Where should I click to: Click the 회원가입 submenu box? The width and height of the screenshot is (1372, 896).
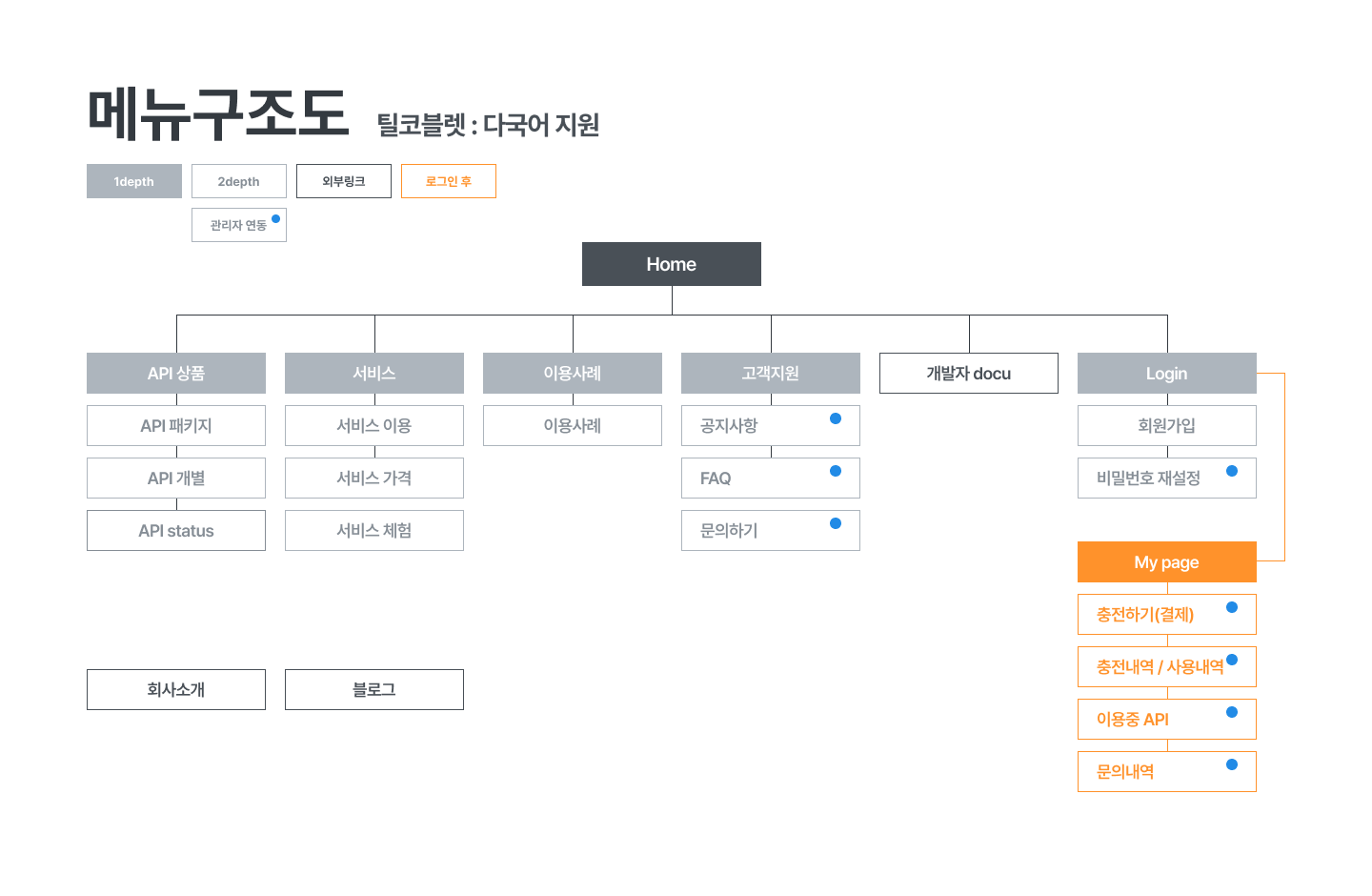pos(1167,426)
